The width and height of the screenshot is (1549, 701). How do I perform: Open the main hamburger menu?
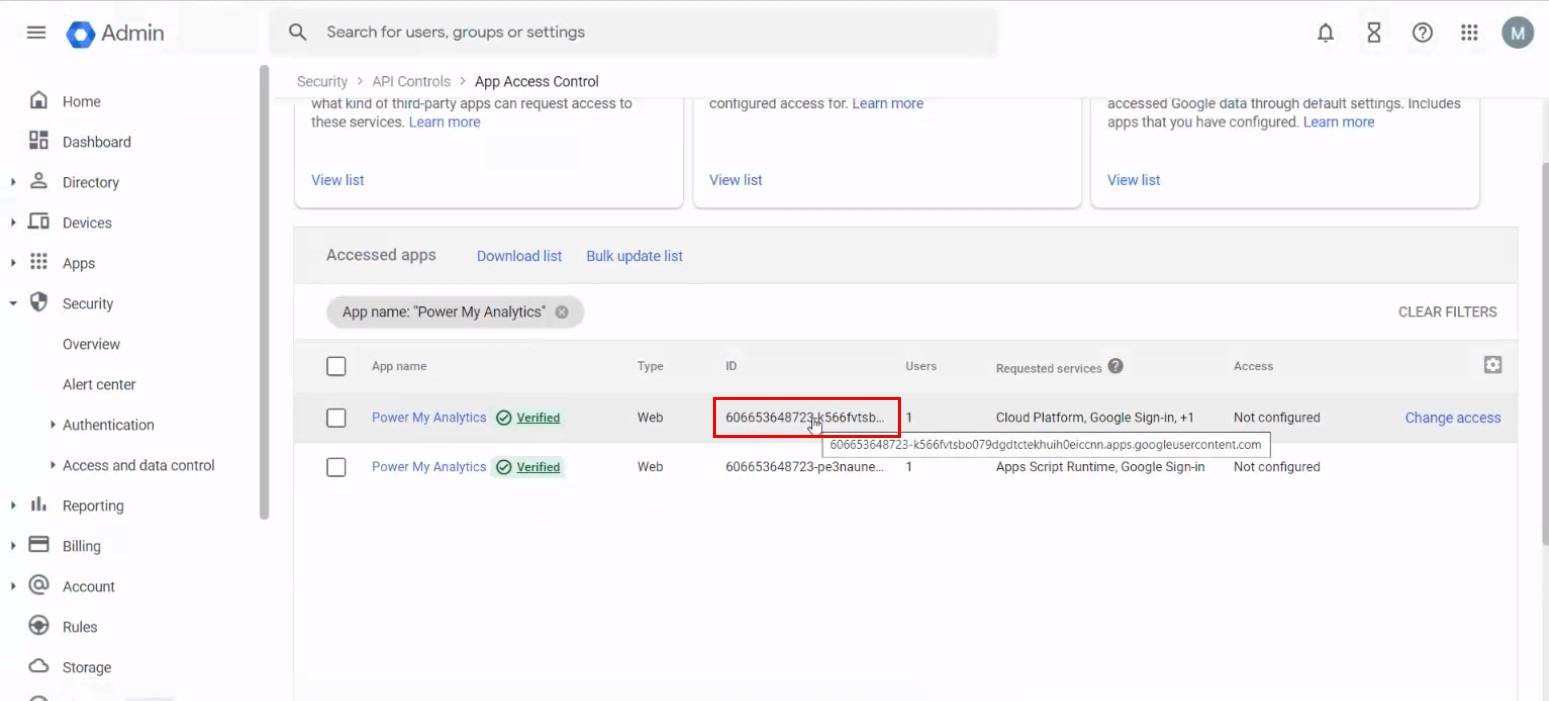(x=36, y=32)
